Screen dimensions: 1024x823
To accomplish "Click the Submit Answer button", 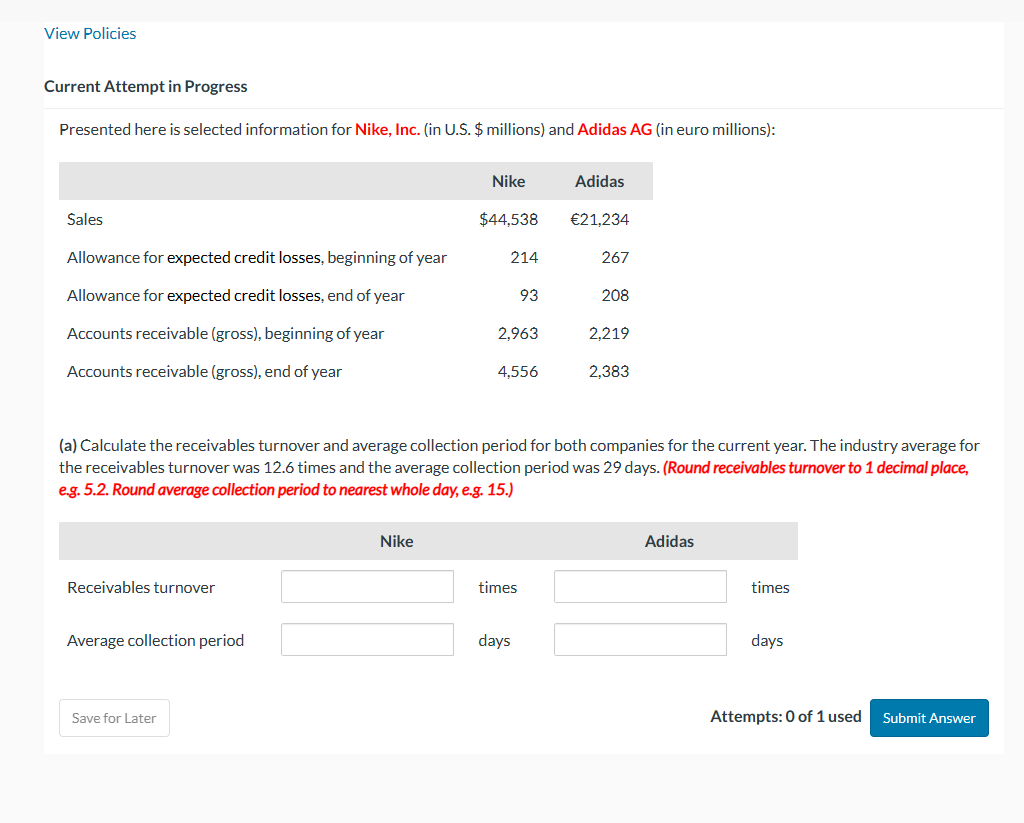I will pos(929,718).
